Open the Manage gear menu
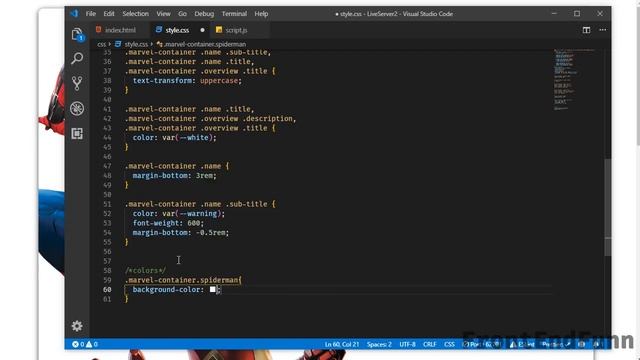 77,326
